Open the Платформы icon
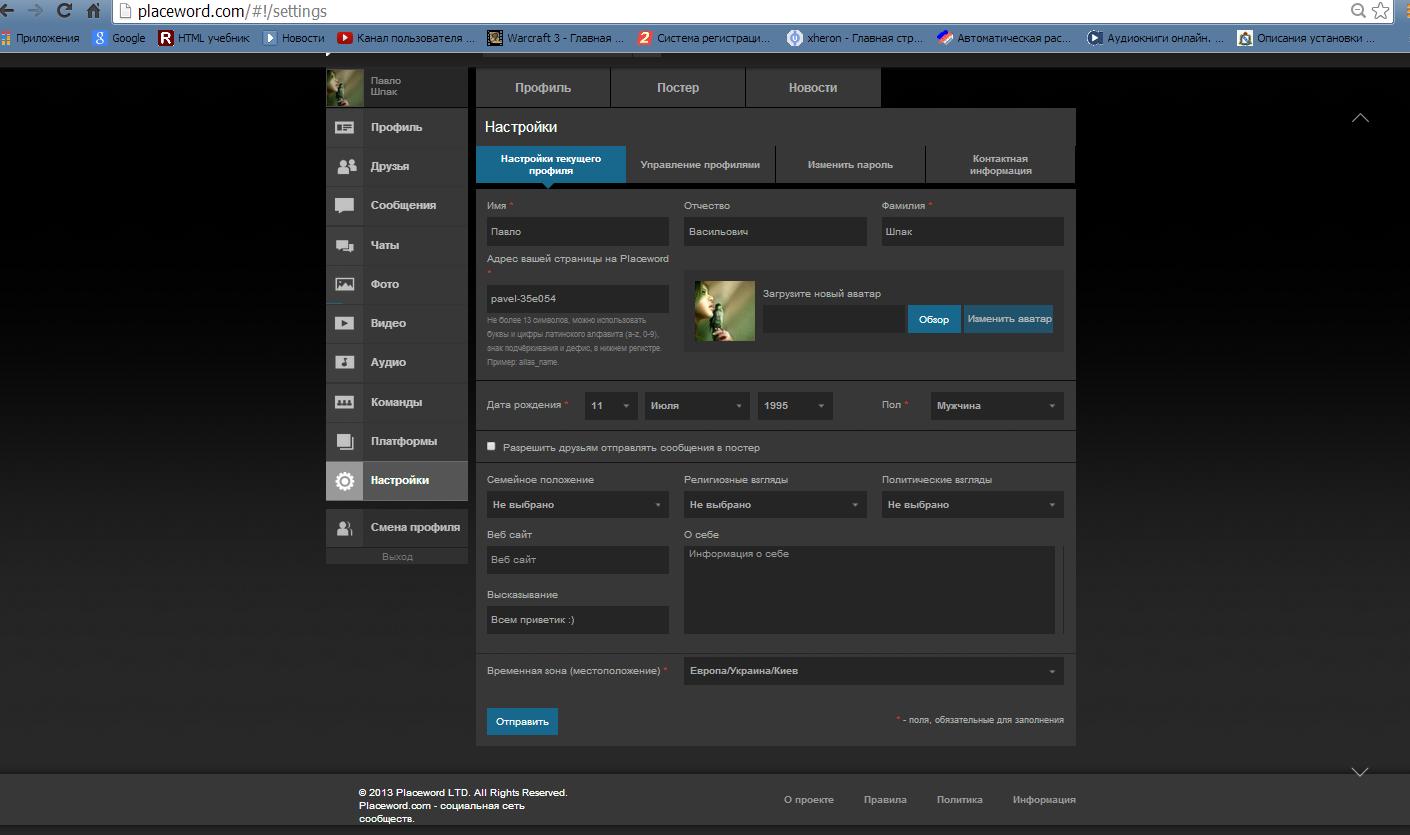This screenshot has height=835, width=1410. pos(345,441)
